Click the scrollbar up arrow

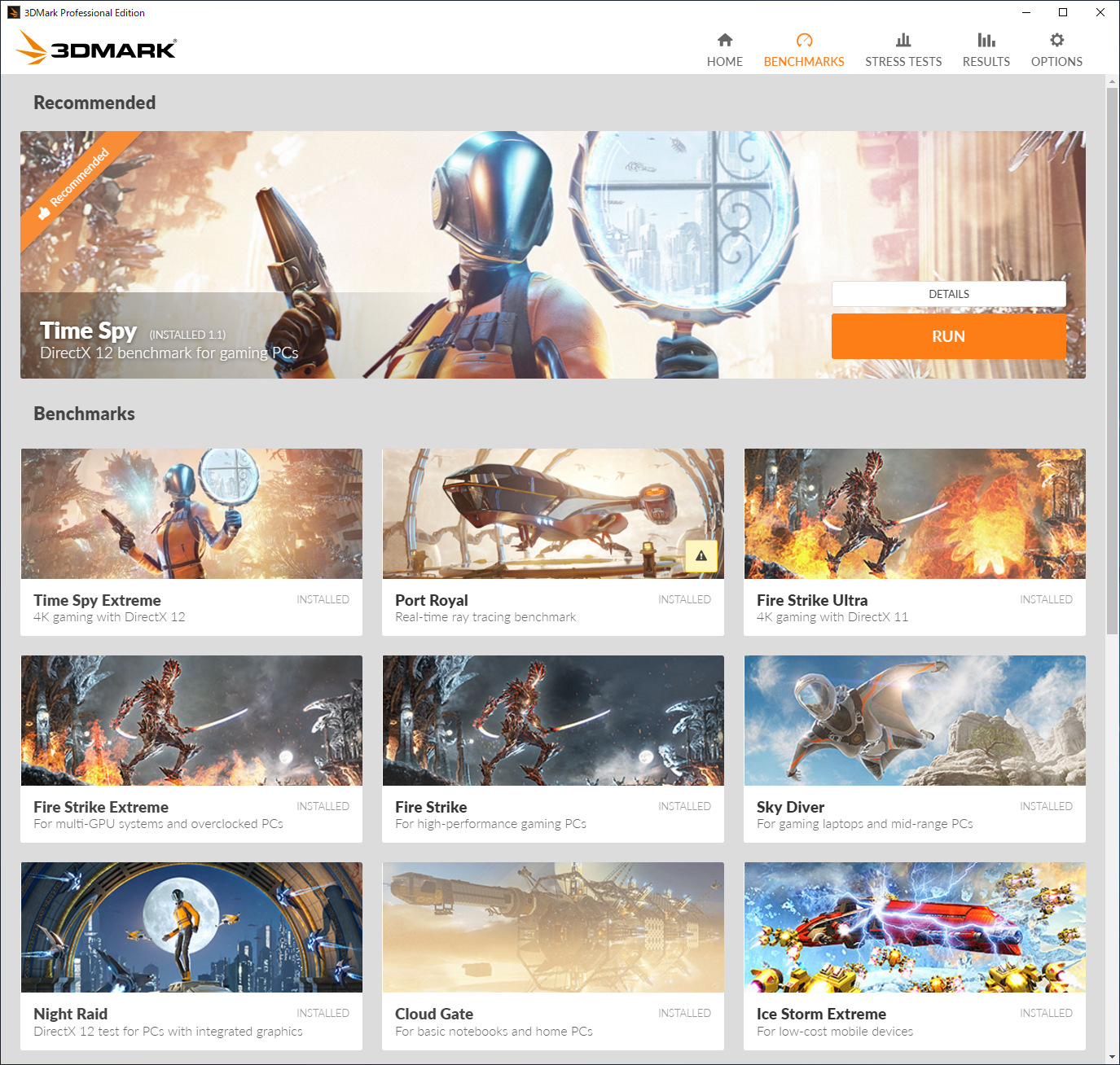click(1112, 81)
